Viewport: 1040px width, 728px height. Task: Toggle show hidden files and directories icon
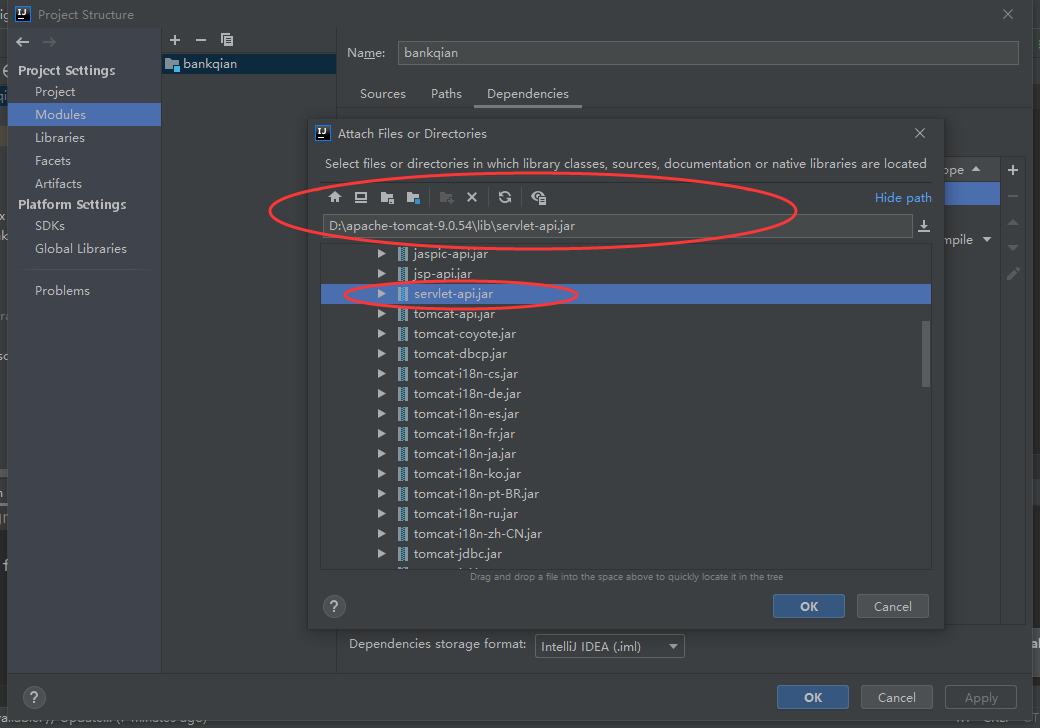coord(538,197)
